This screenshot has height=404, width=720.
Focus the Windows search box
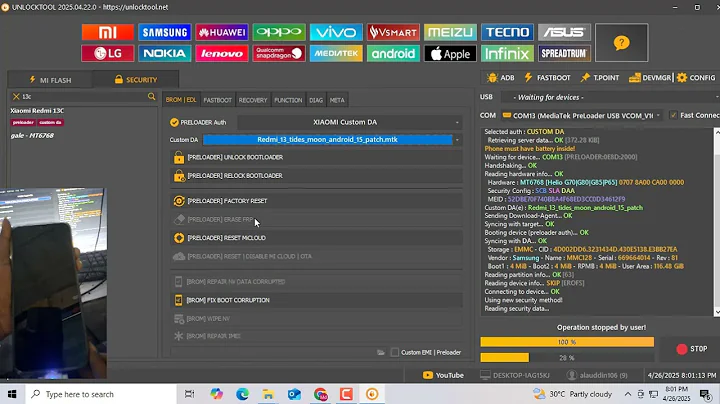coord(100,394)
